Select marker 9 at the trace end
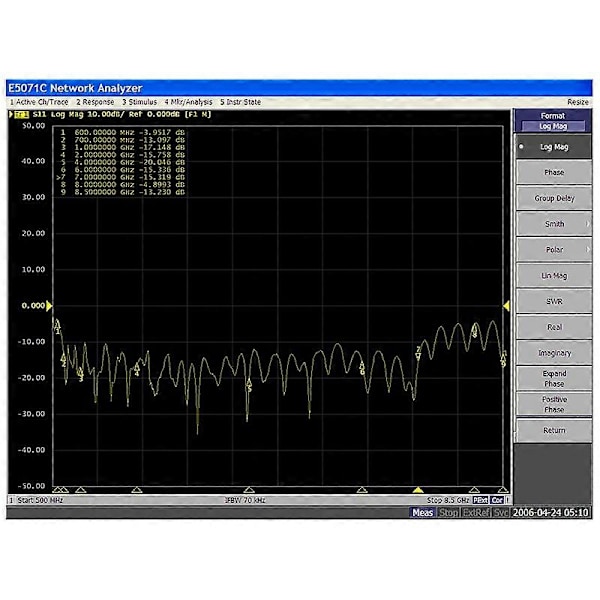Viewport: 600px width, 600px height. [504, 359]
